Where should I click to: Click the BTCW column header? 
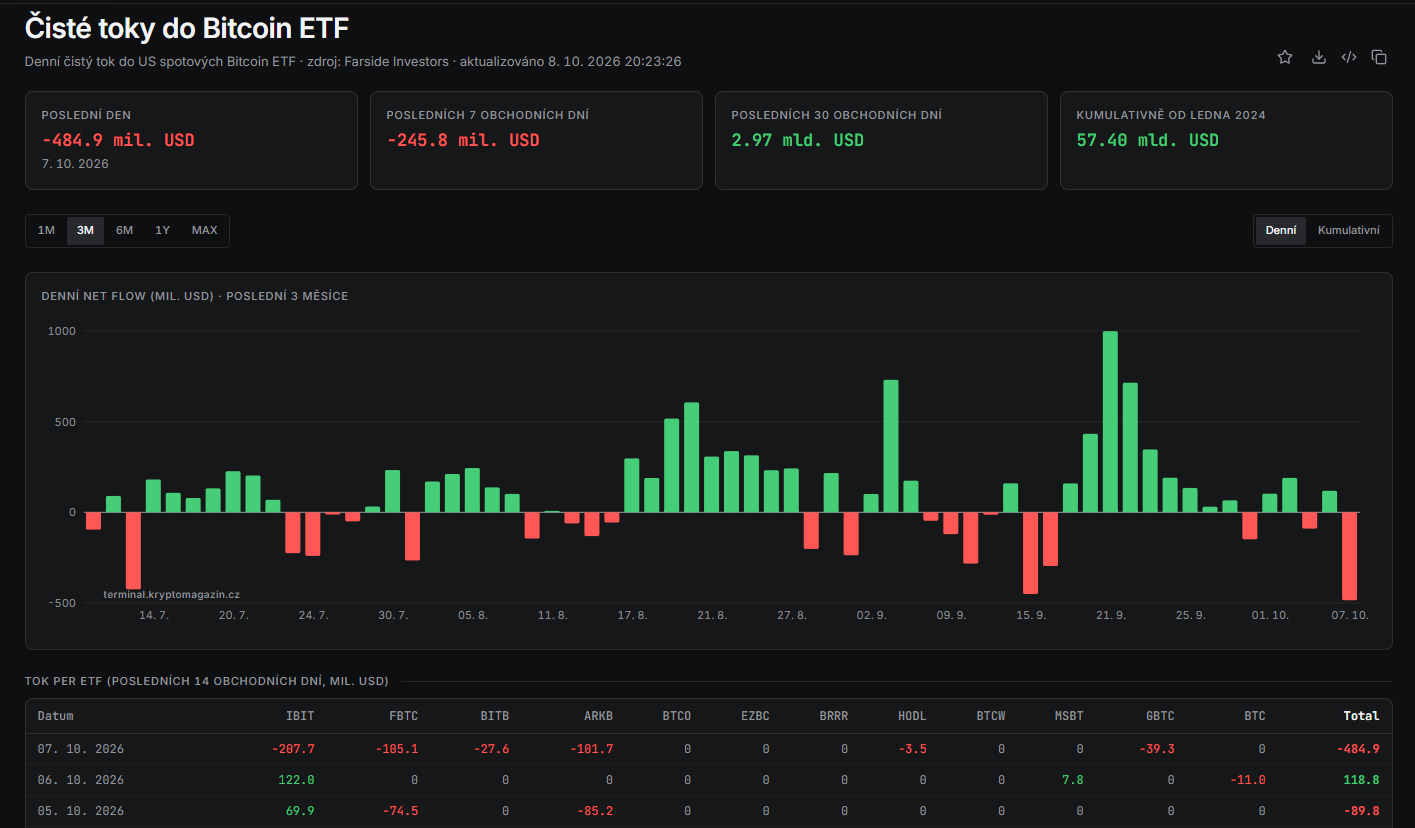990,716
